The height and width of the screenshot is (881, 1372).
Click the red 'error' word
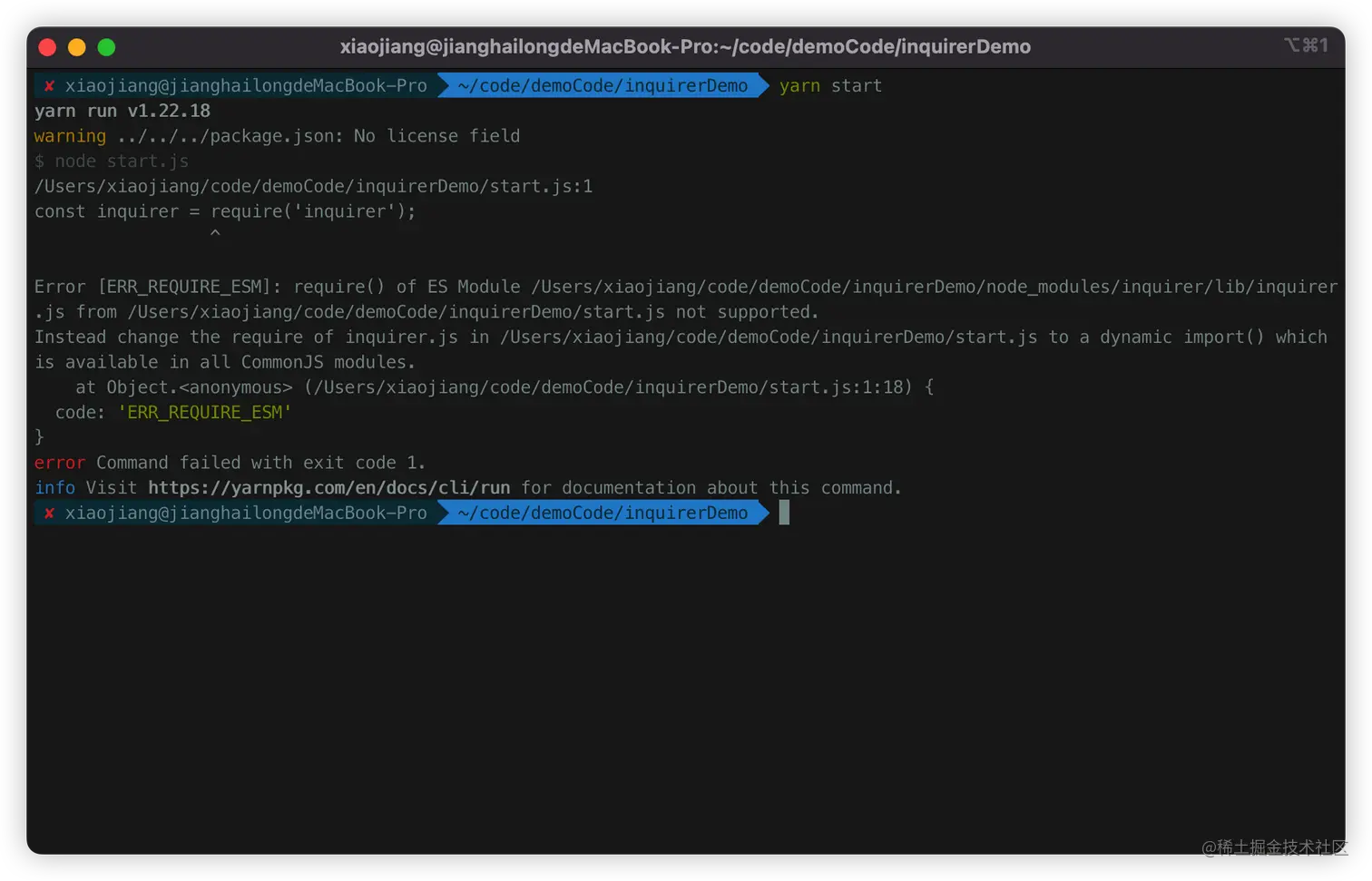click(x=60, y=463)
